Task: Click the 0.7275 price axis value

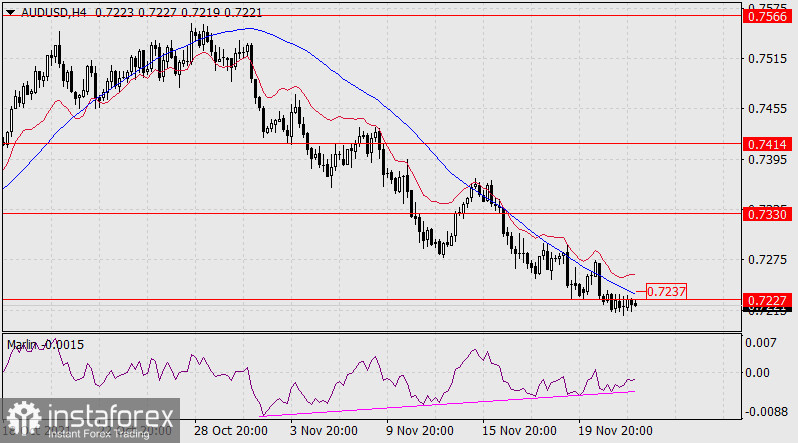Action: pos(766,260)
